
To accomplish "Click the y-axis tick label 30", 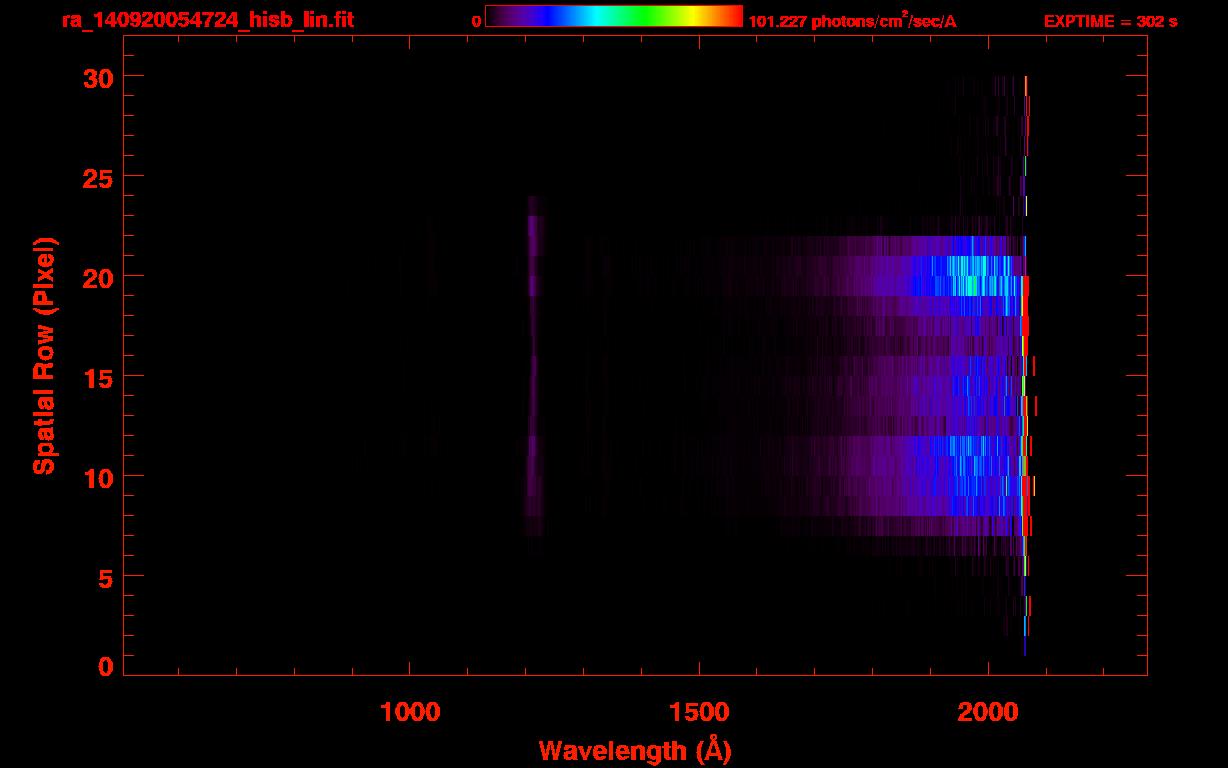I will [97, 77].
